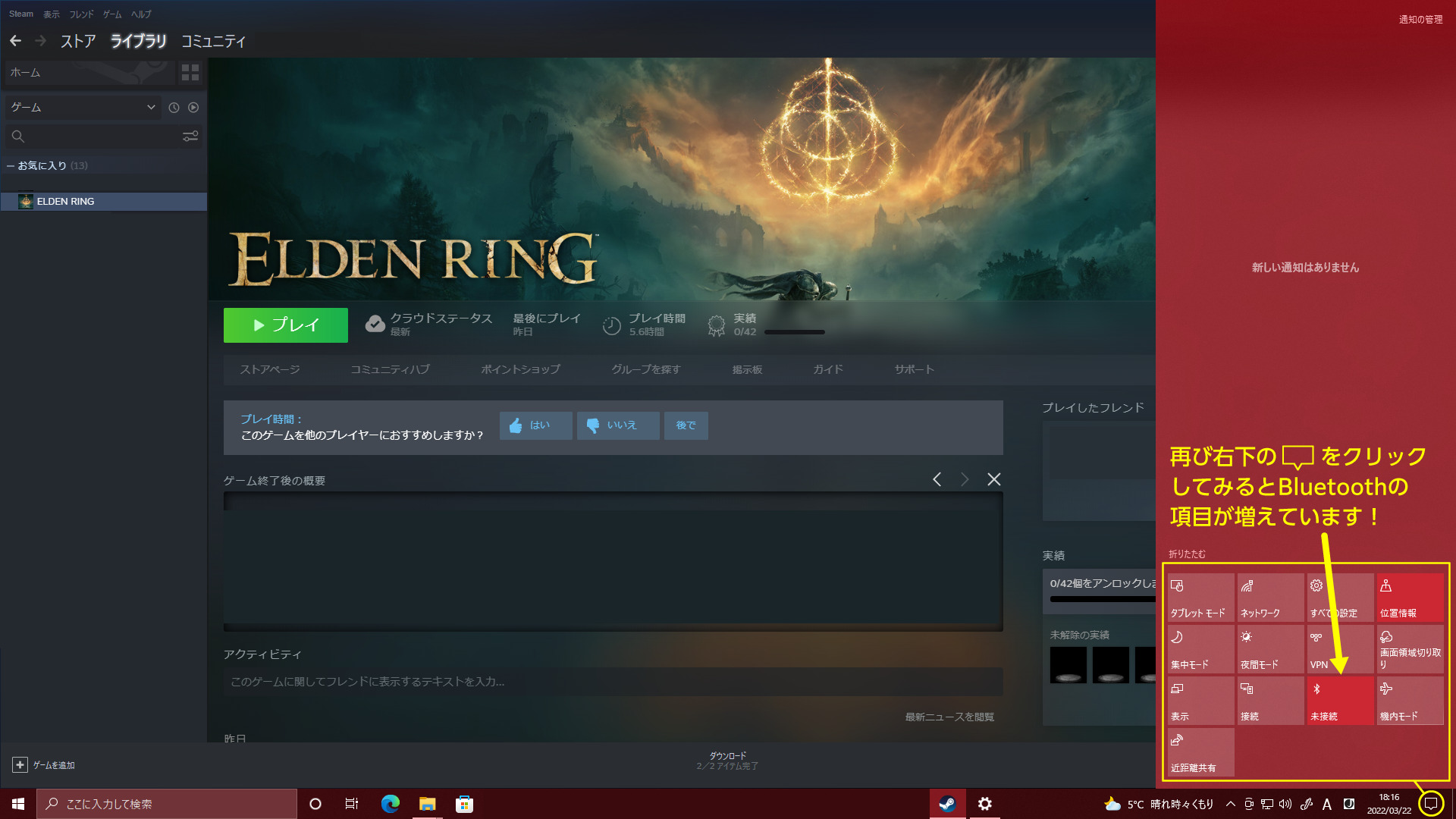This screenshot has height=819, width=1456.
Task: Click the green プレイ button
Action: [286, 325]
